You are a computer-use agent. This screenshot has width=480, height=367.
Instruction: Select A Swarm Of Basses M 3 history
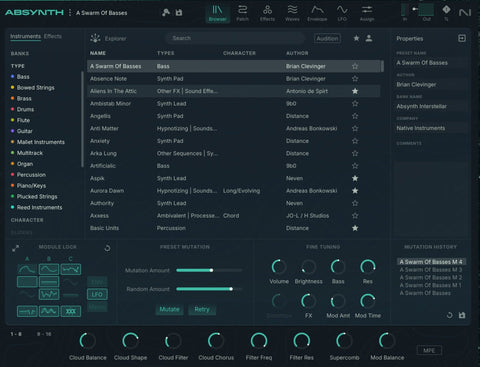tap(431, 270)
